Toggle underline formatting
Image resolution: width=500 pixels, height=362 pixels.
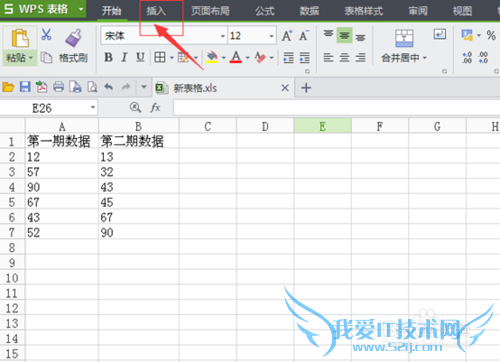pos(140,57)
